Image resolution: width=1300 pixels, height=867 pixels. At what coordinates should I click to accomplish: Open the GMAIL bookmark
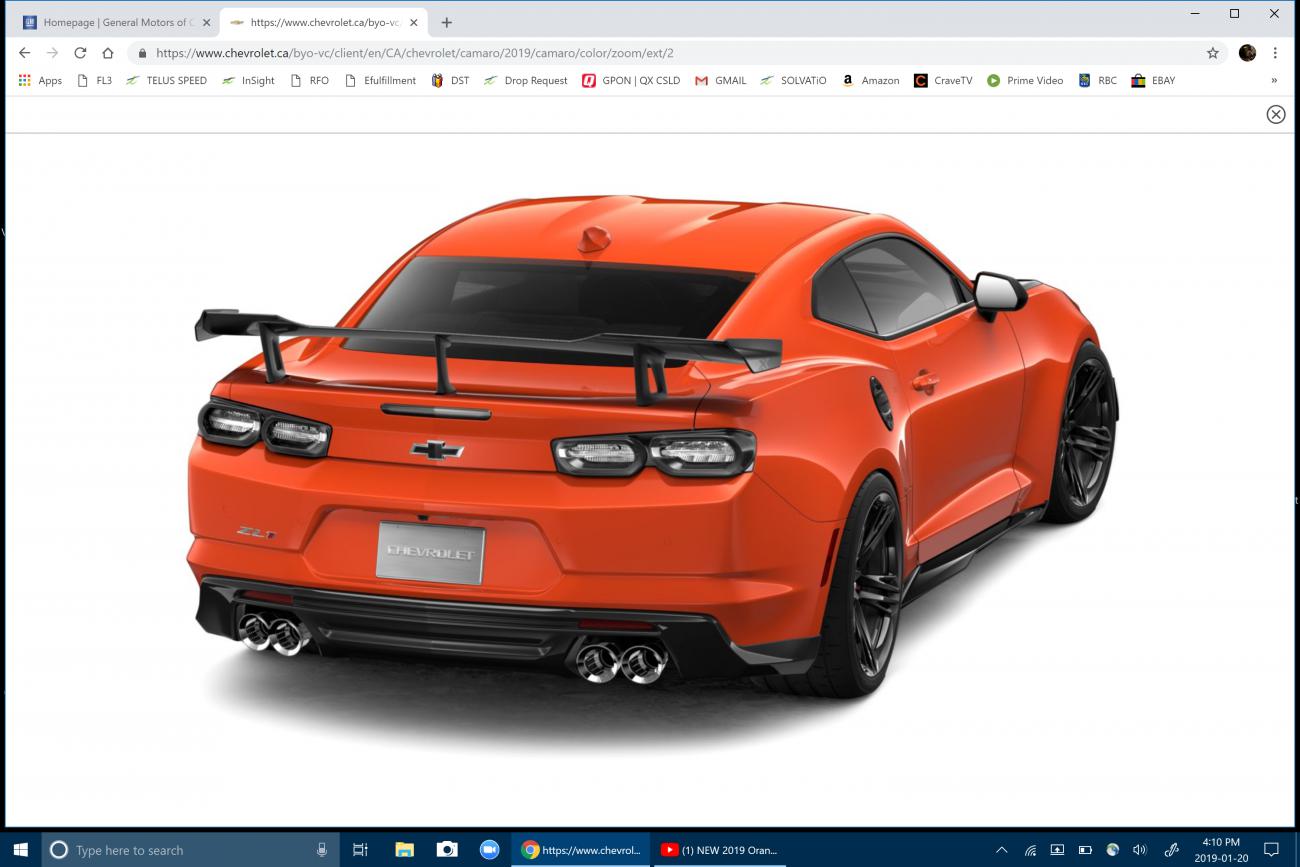coord(721,80)
